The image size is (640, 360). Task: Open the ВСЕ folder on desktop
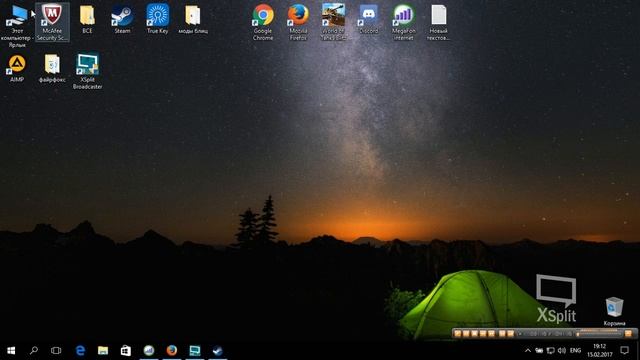pyautogui.click(x=87, y=20)
